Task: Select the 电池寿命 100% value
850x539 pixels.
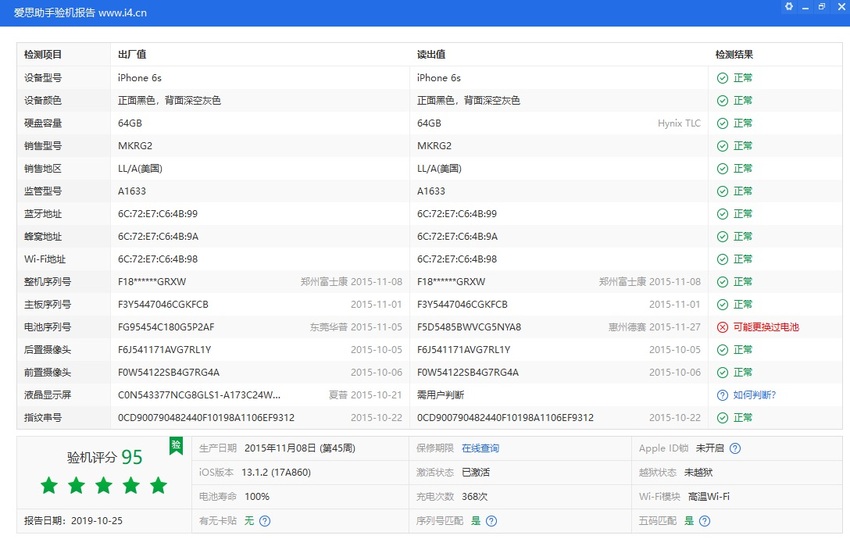Action: pos(257,497)
